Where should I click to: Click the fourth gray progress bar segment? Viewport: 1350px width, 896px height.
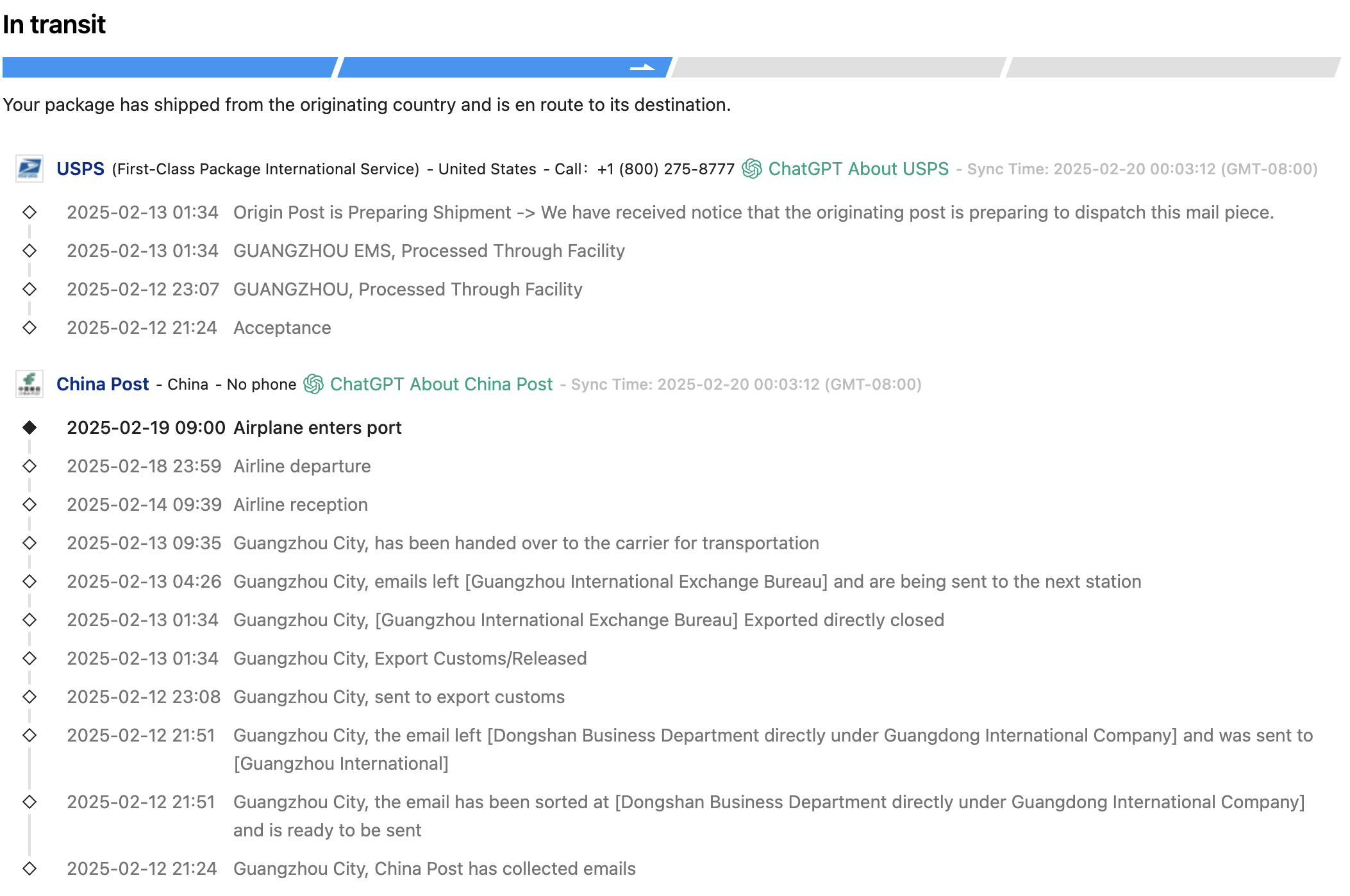(1173, 67)
